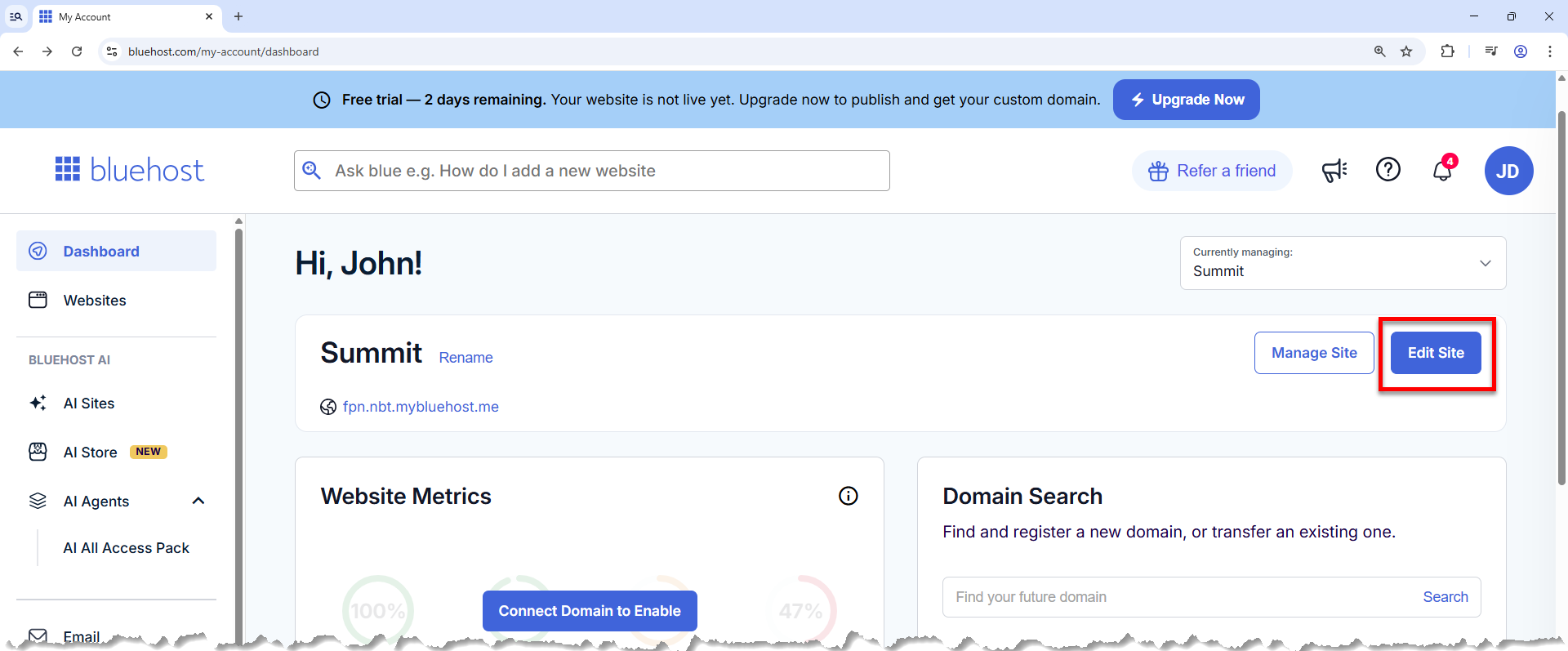Close the My Account tab

(209, 16)
